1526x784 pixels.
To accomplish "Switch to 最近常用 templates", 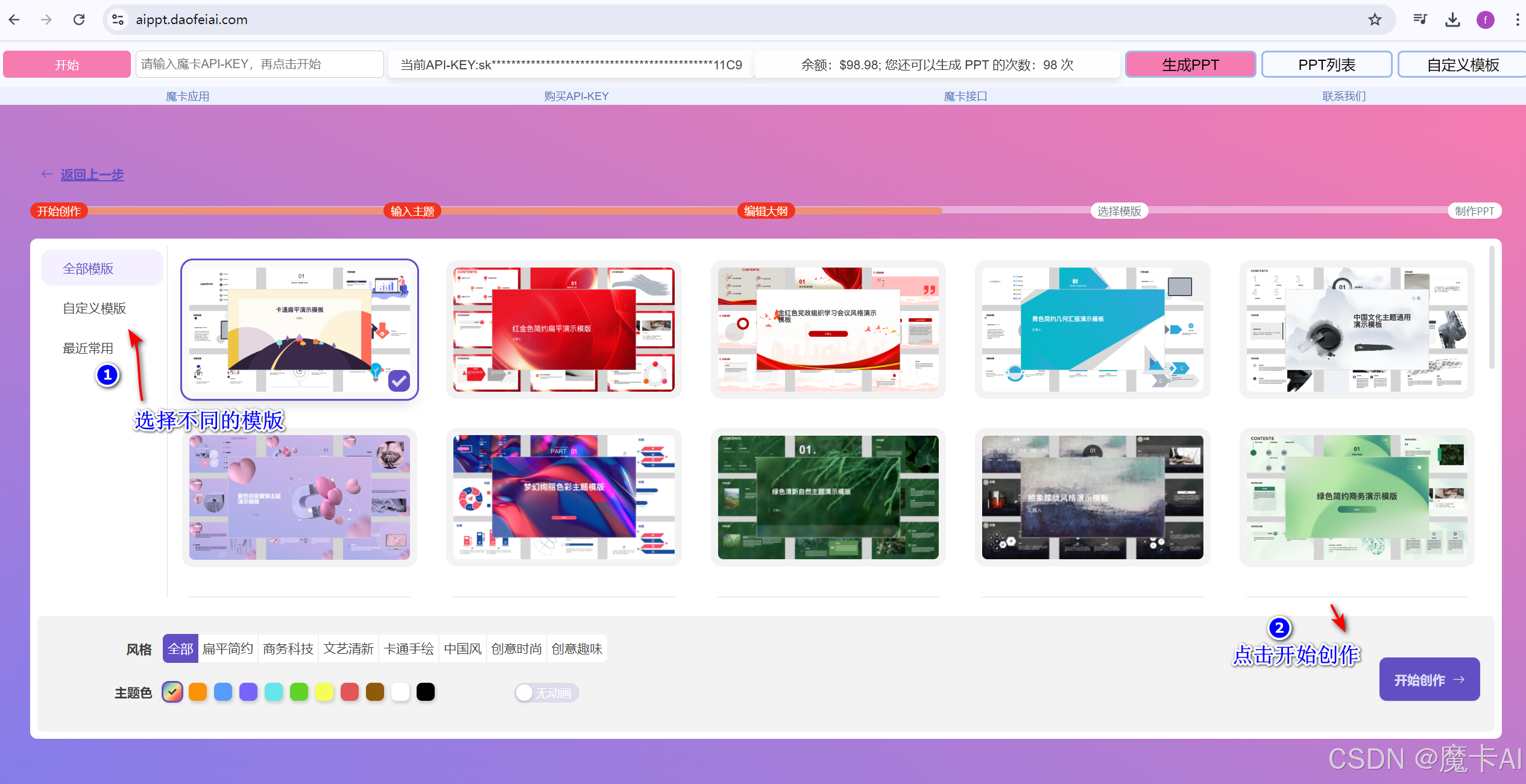I will [x=88, y=348].
